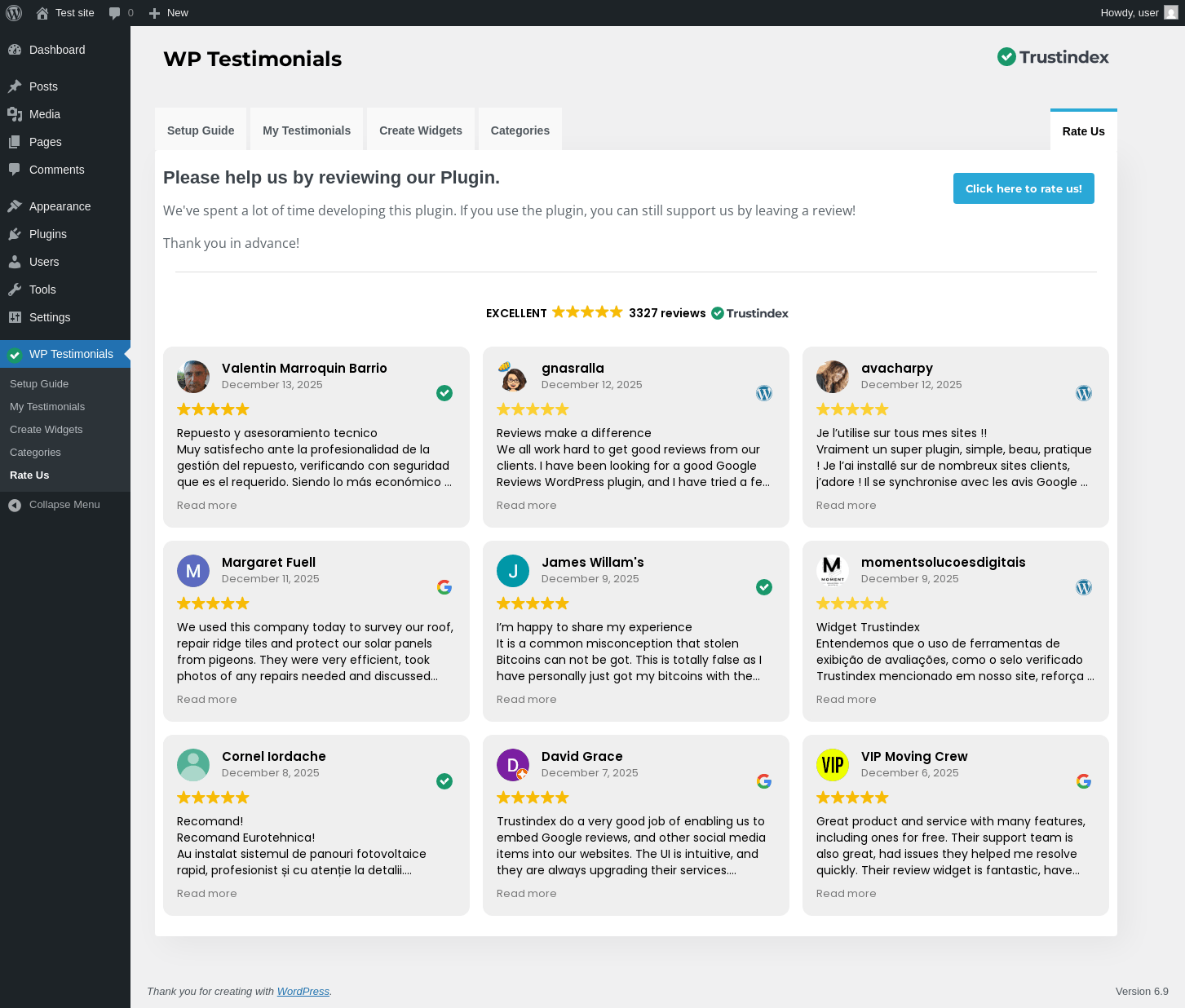Follow the WordPress link in the footer
Viewport: 1185px width, 1008px height.
[303, 992]
